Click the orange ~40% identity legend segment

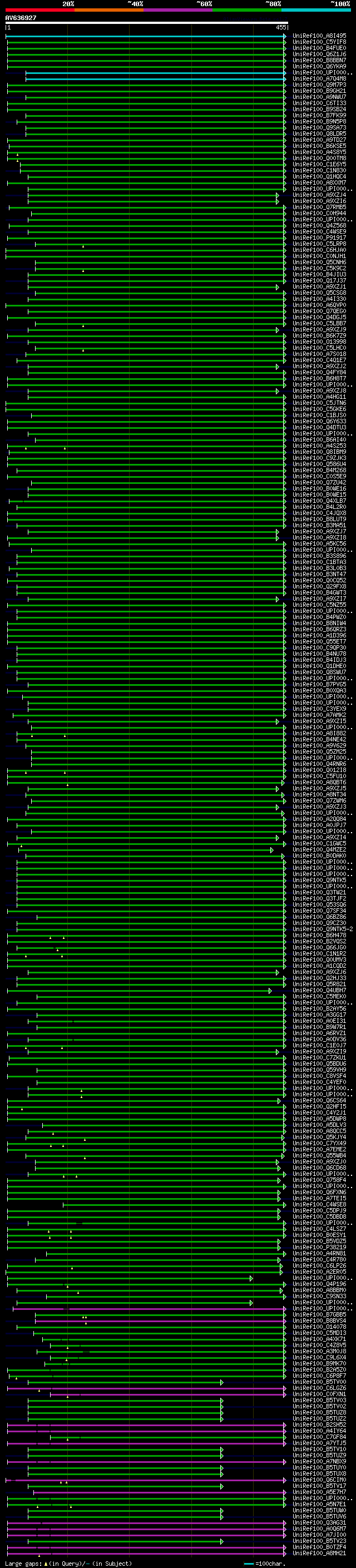(x=109, y=11)
